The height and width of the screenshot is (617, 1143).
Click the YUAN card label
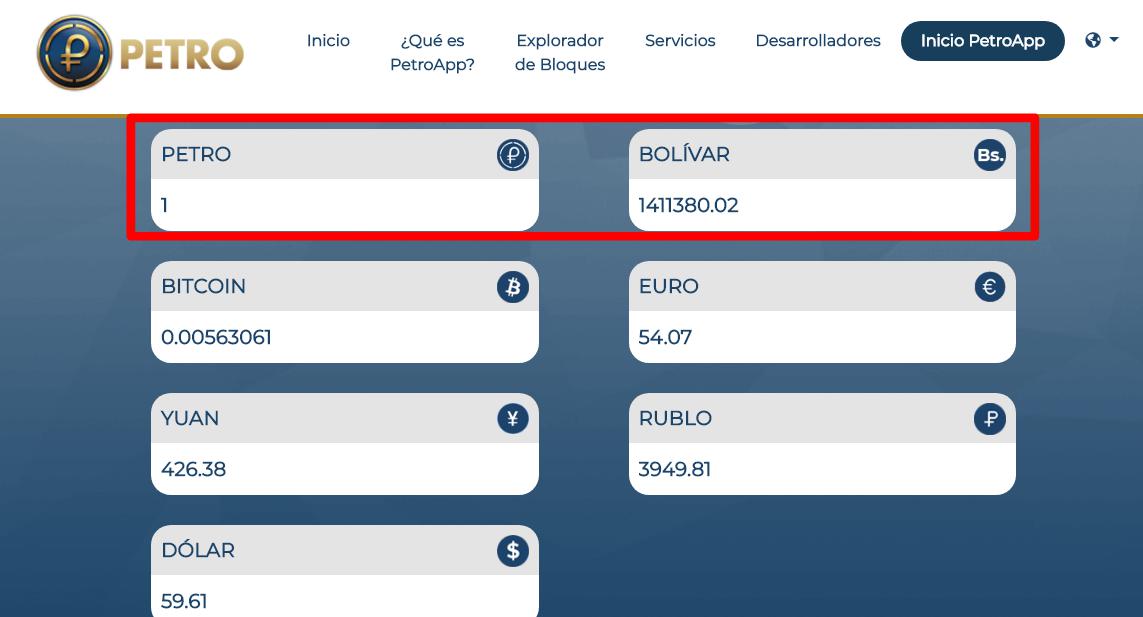tap(190, 419)
